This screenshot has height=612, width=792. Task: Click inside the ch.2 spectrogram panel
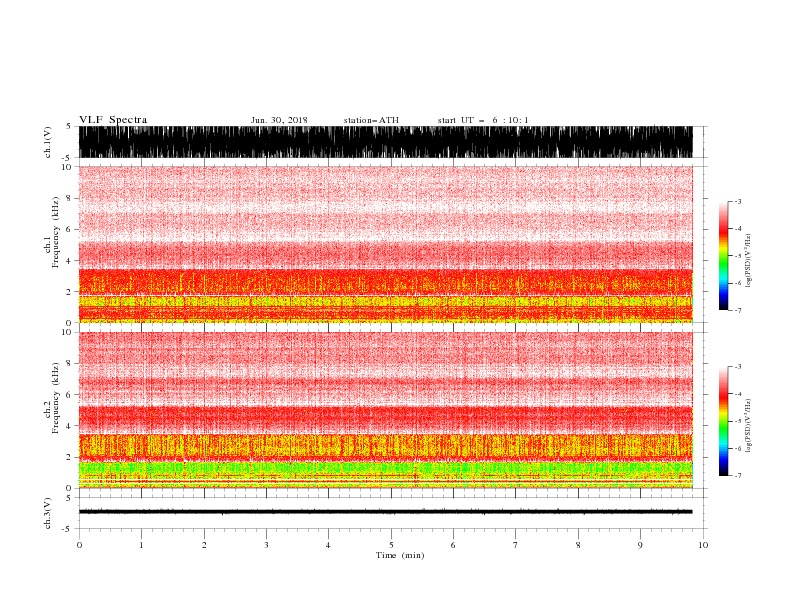pyautogui.click(x=385, y=410)
